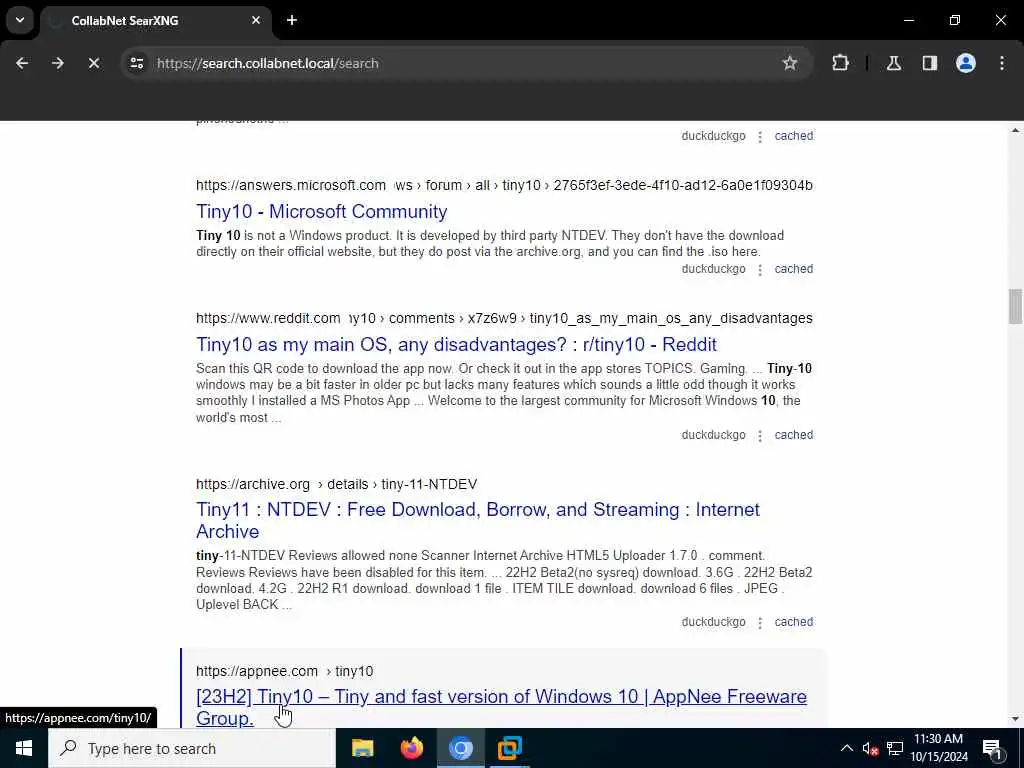Open the clock showing 11:30 AM
The width and height of the screenshot is (1024, 768).
pyautogui.click(x=939, y=748)
